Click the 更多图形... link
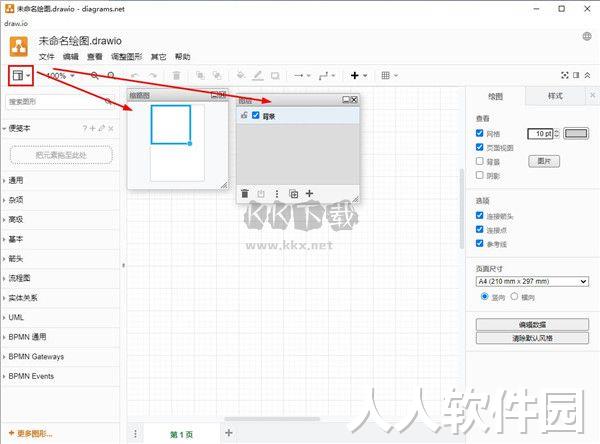Screen dimensions: 600x444 (31, 434)
